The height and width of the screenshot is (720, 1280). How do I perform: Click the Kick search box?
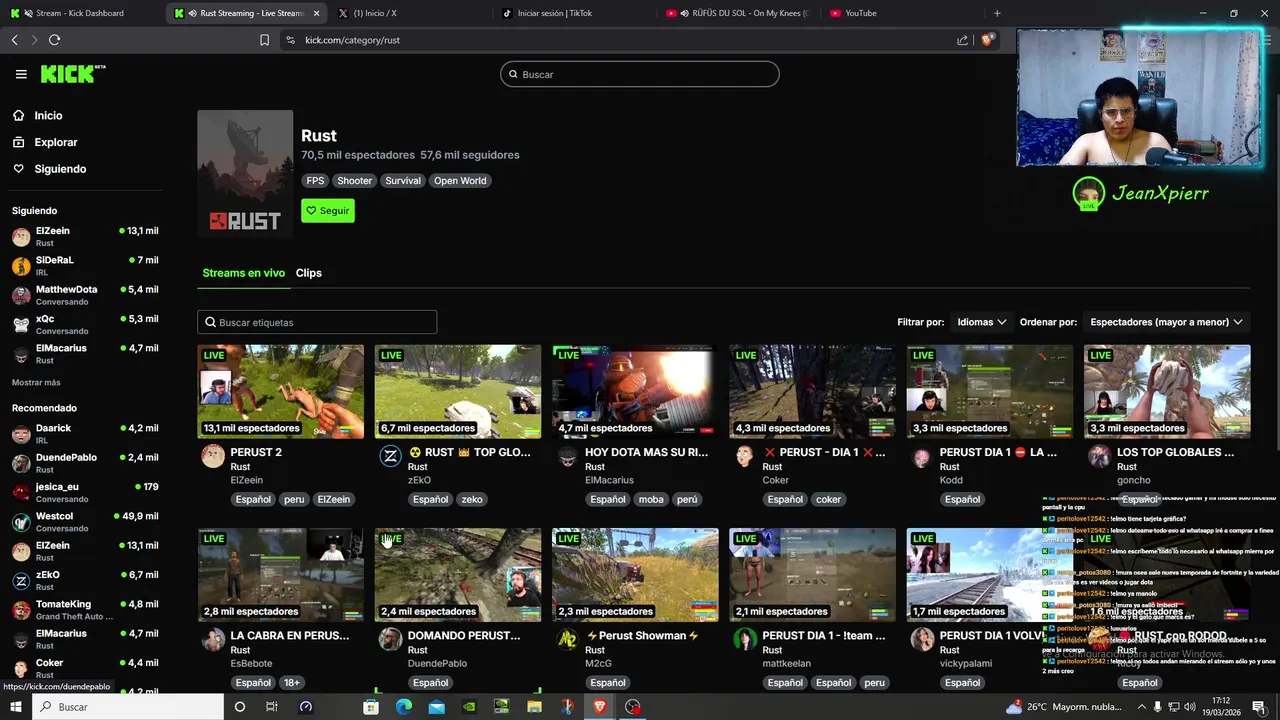pyautogui.click(x=640, y=74)
